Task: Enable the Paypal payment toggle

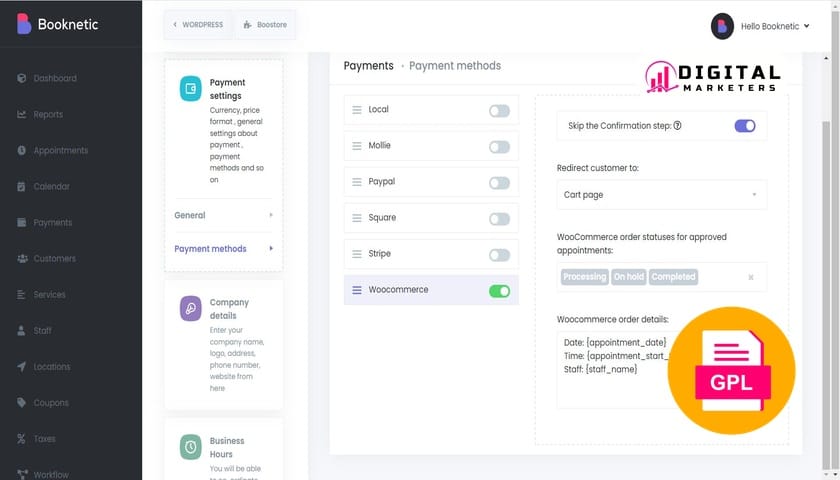Action: [499, 183]
